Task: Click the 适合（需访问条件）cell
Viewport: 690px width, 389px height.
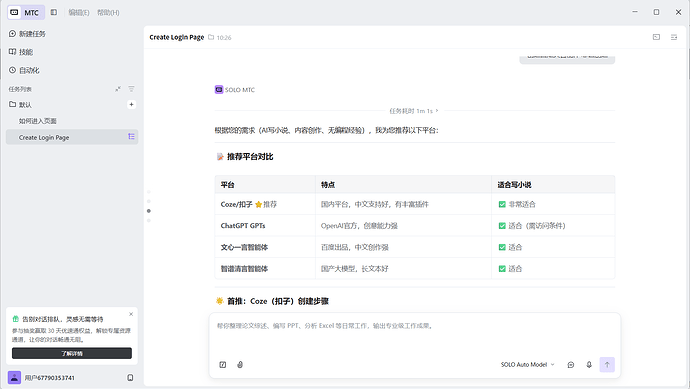Action: point(553,226)
